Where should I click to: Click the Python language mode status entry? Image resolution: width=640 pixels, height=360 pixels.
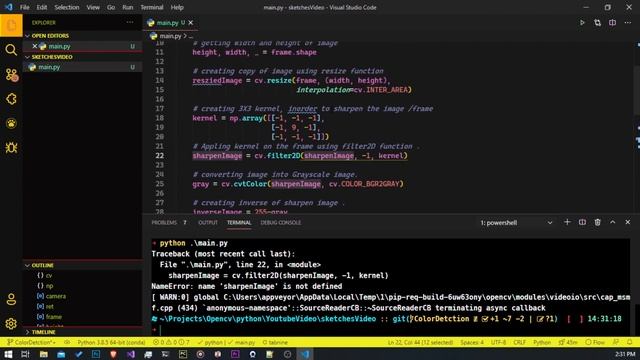pos(542,342)
